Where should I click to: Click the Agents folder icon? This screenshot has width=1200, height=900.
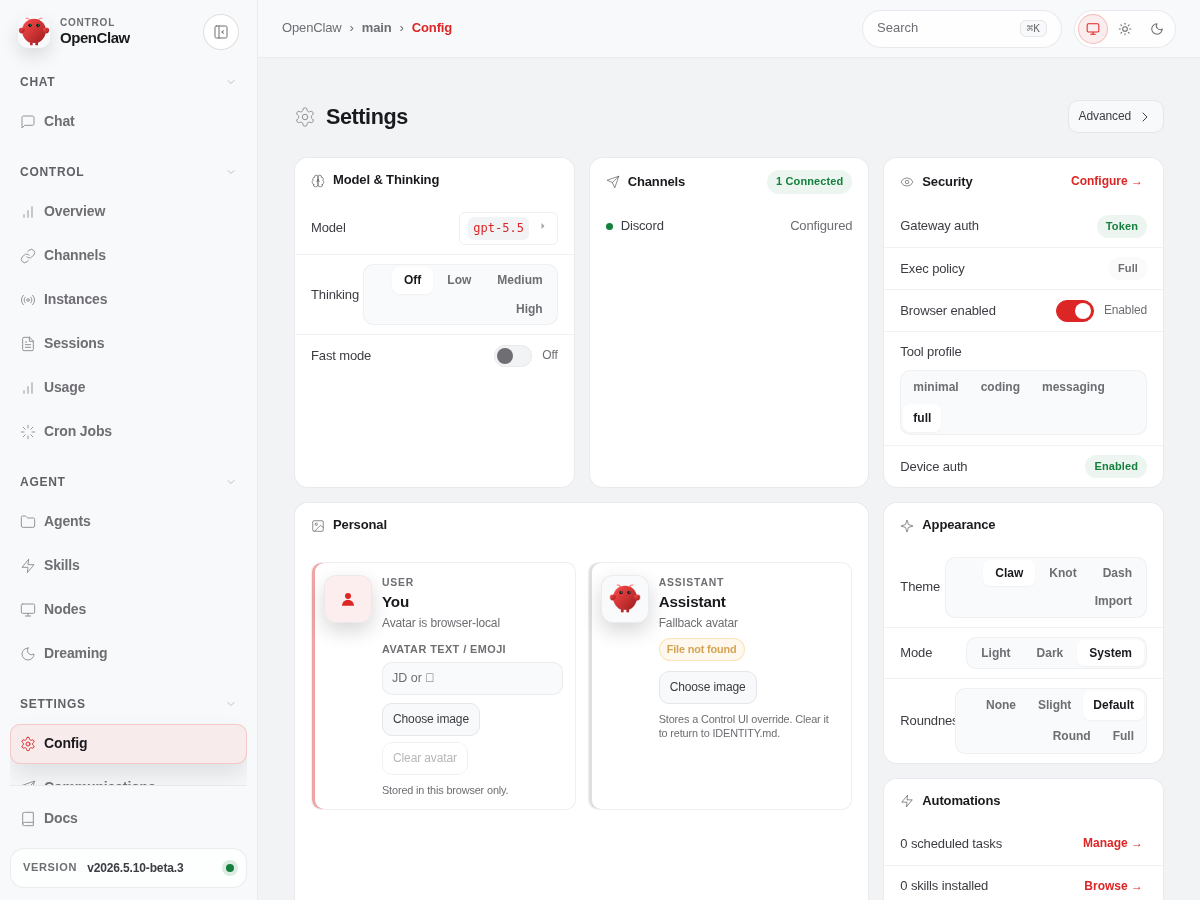click(x=28, y=522)
